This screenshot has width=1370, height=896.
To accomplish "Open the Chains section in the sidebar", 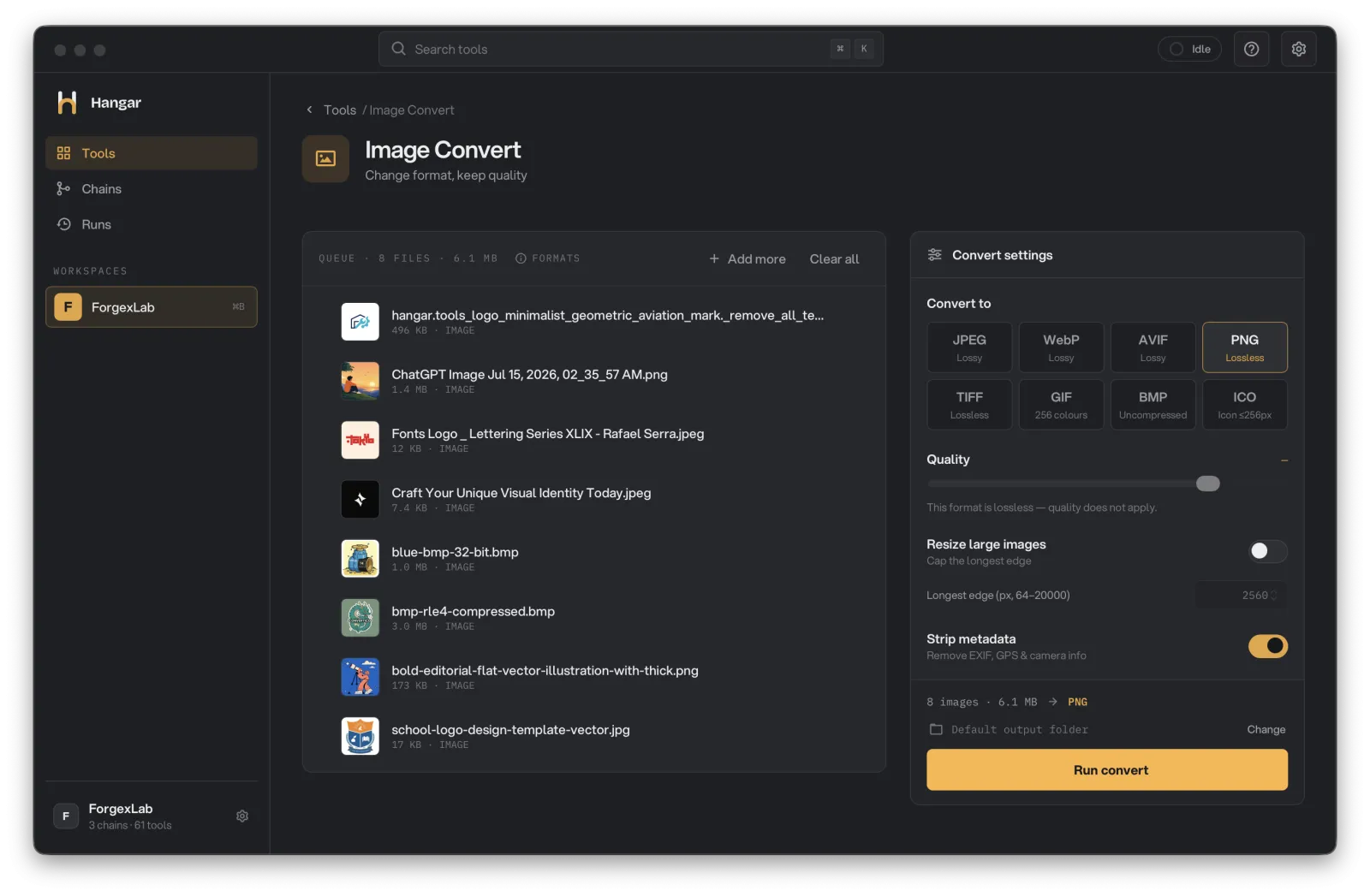I will 152,189.
